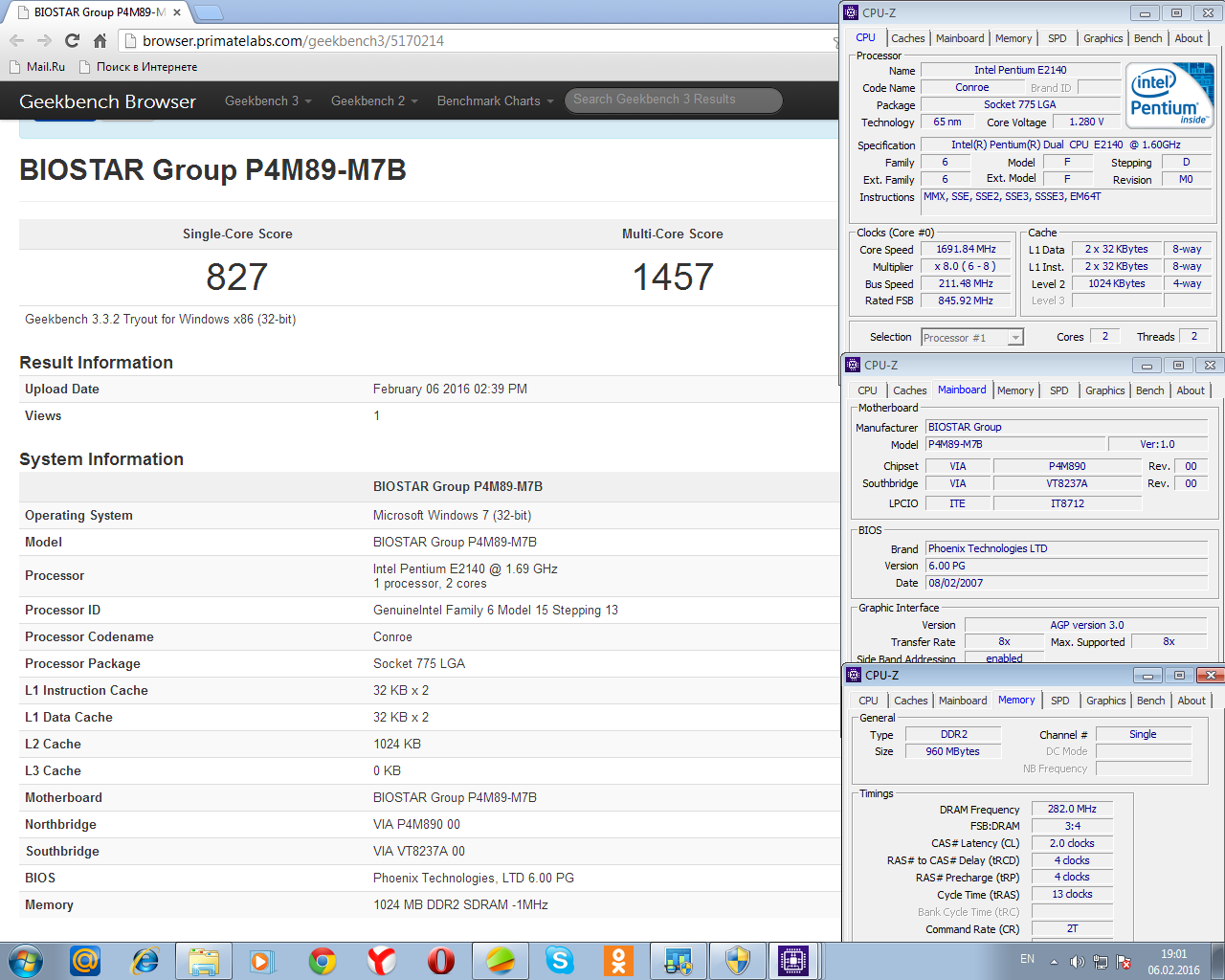Select Caches tab in middle CPU-Z window
Image resolution: width=1225 pixels, height=980 pixels.
point(909,390)
